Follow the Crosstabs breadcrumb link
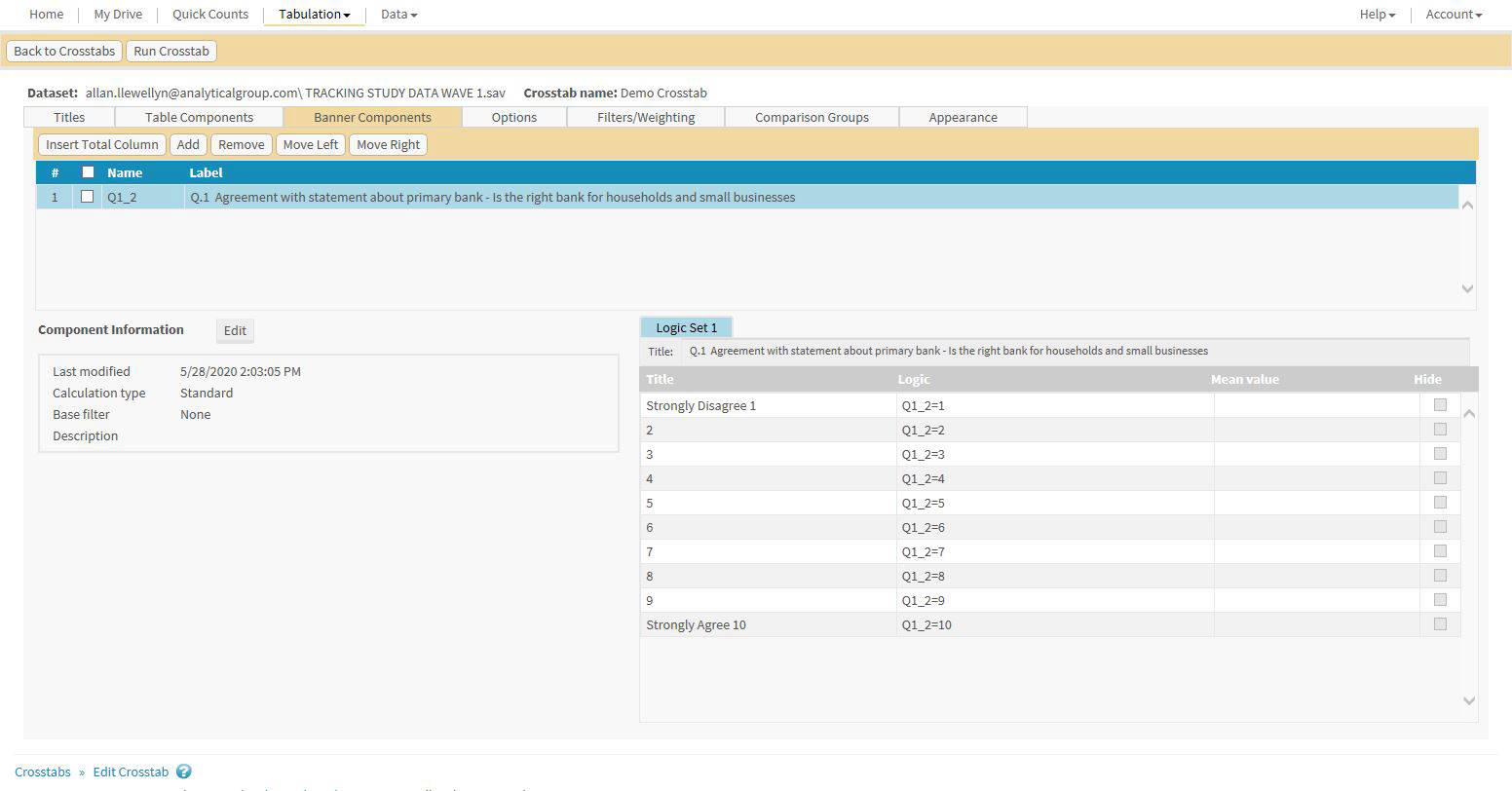Image resolution: width=1512 pixels, height=791 pixels. pos(43,772)
